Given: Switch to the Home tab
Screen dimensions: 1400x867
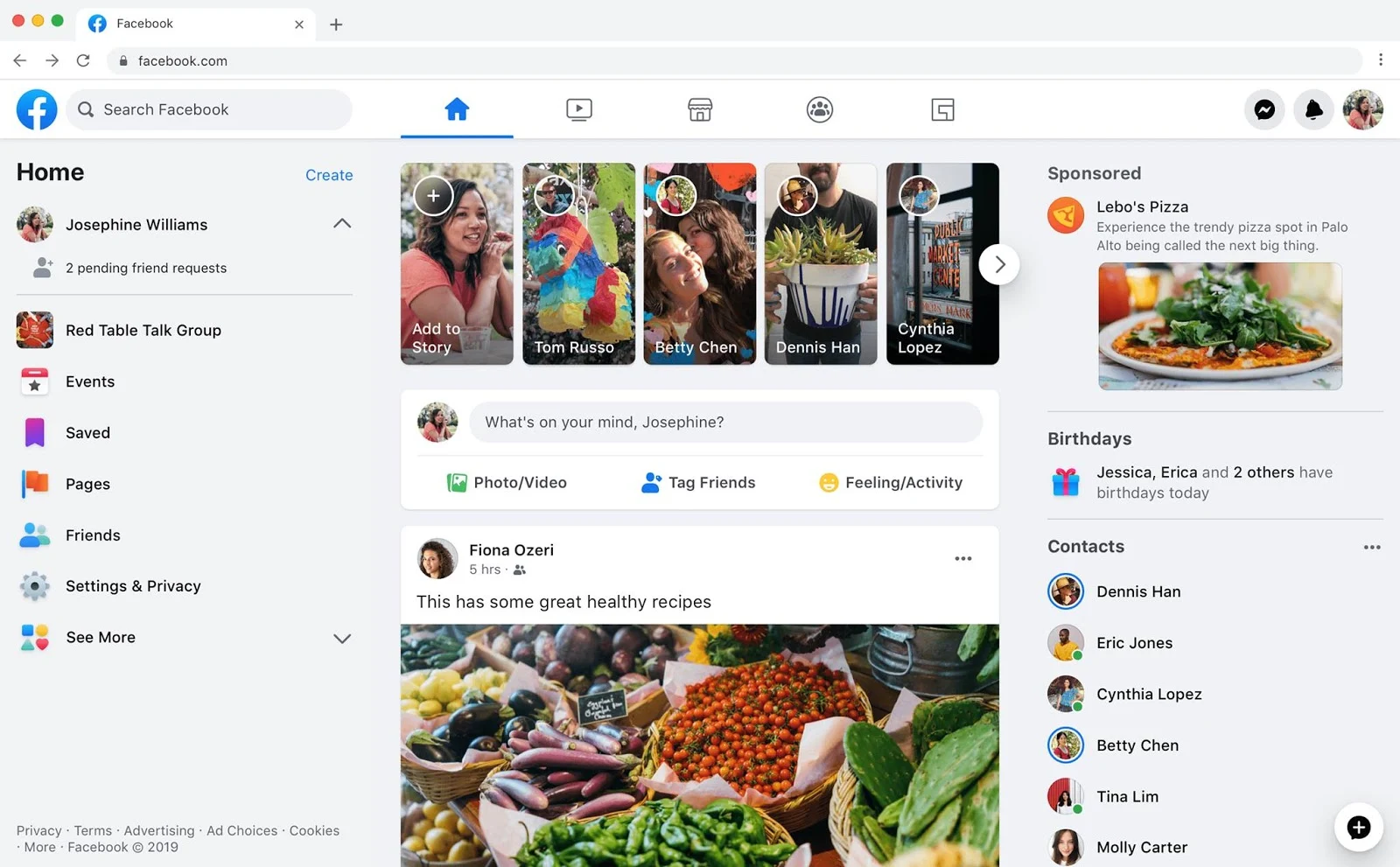Looking at the screenshot, I should pos(456,109).
